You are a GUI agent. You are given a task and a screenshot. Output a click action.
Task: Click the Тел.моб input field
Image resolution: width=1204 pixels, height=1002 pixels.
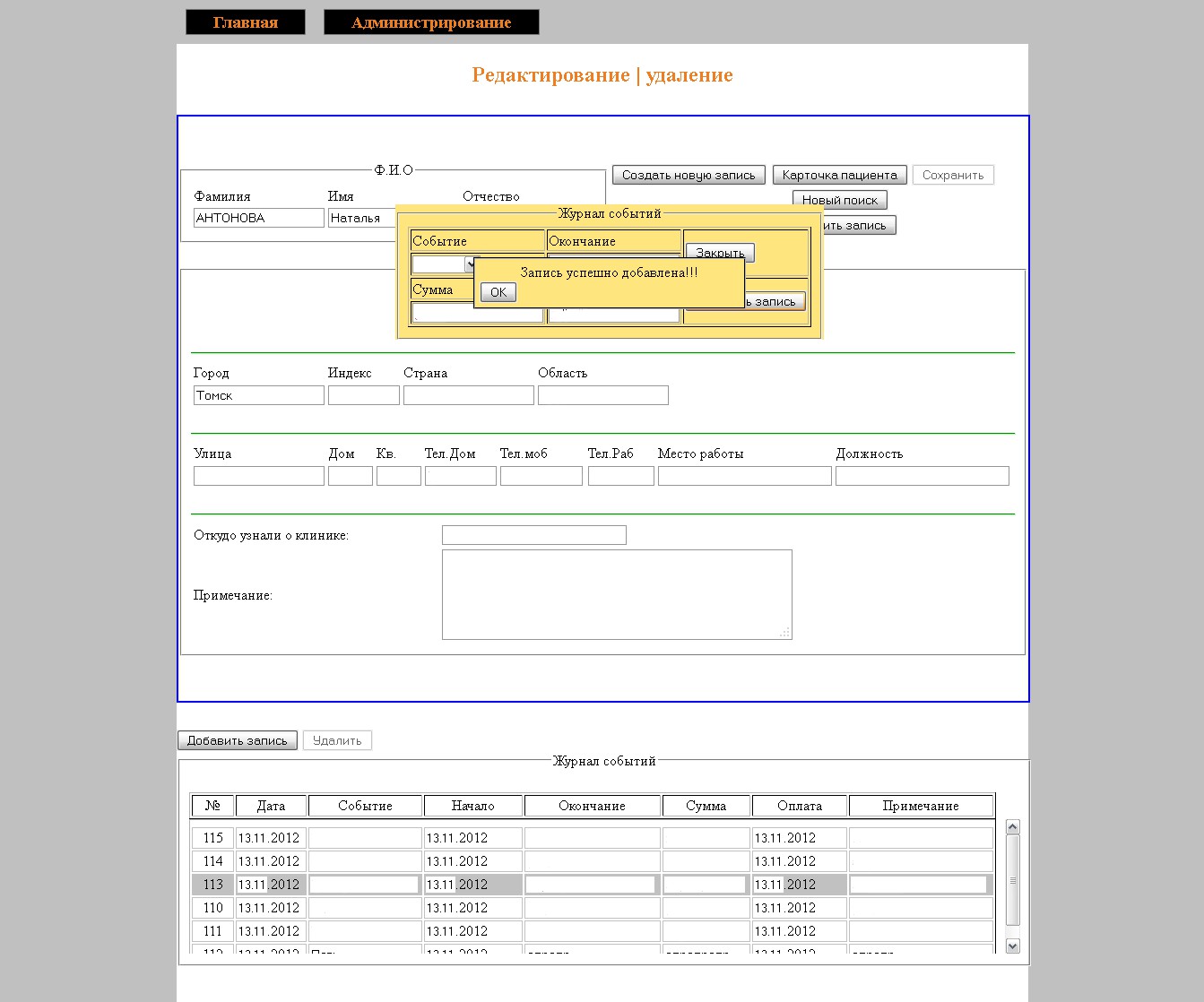[x=541, y=476]
